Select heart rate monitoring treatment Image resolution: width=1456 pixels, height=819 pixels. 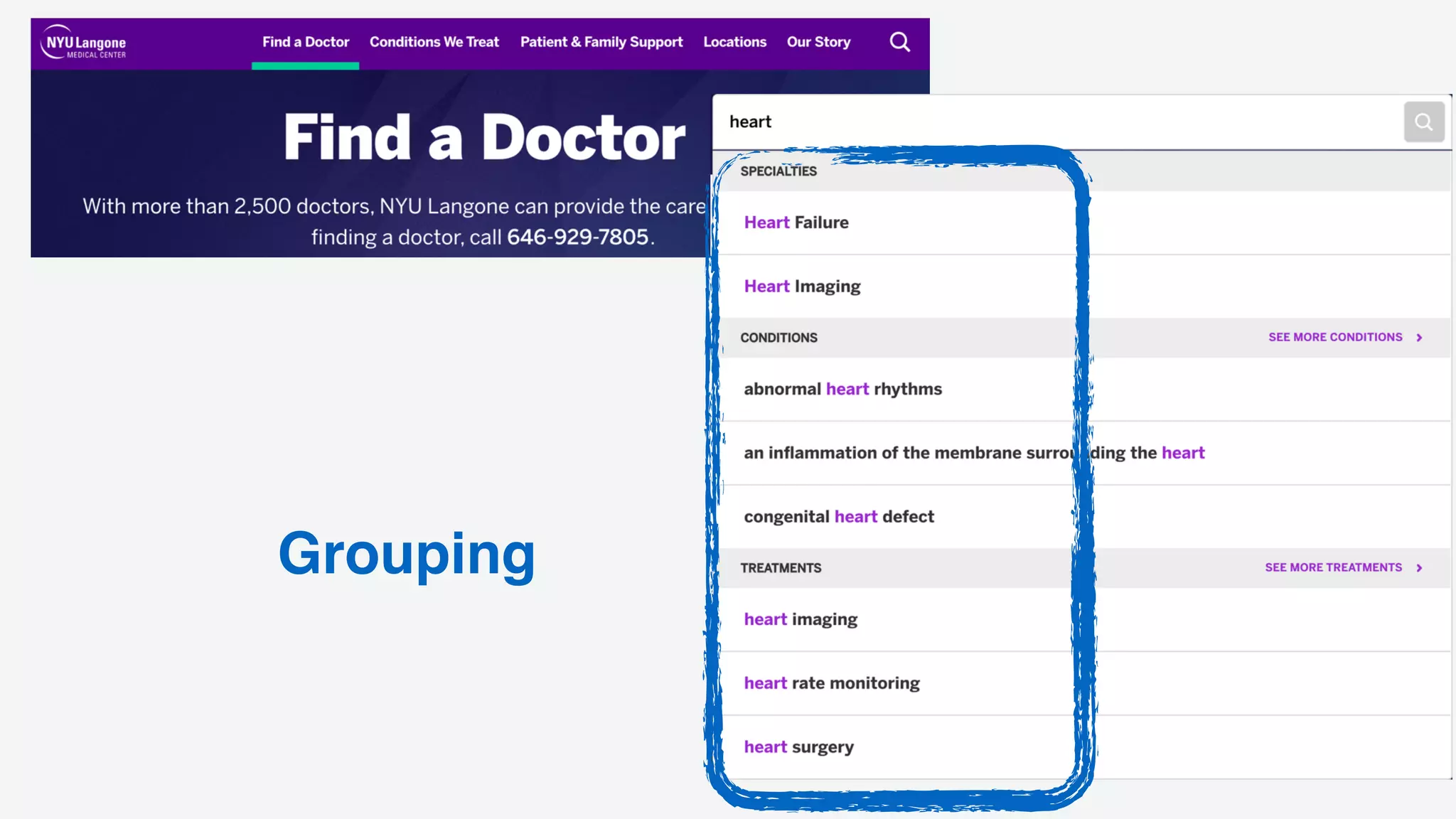[832, 684]
